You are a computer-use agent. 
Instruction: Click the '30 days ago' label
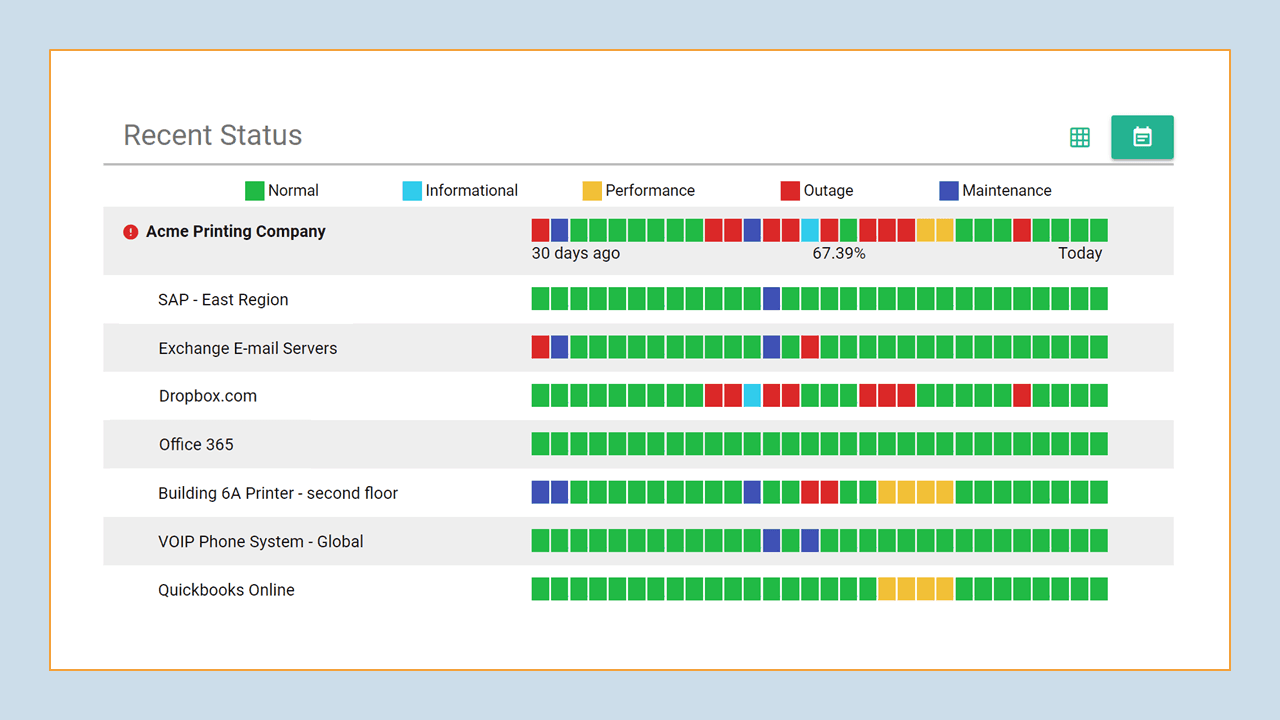pyautogui.click(x=576, y=254)
